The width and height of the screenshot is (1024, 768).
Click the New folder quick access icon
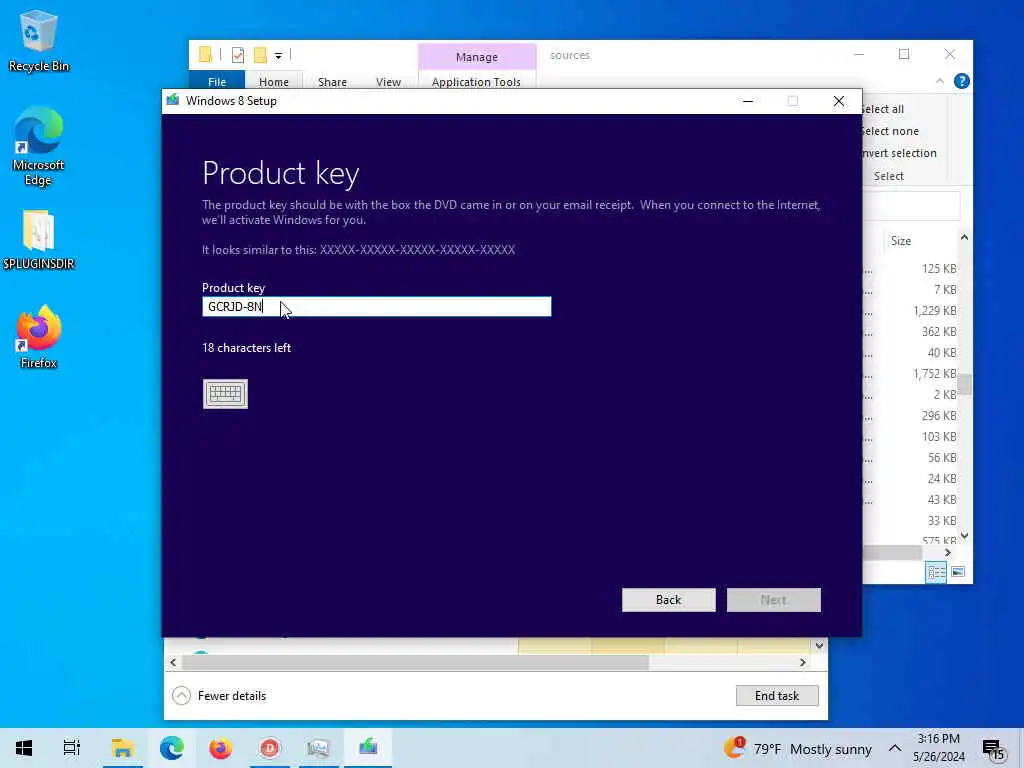260,56
